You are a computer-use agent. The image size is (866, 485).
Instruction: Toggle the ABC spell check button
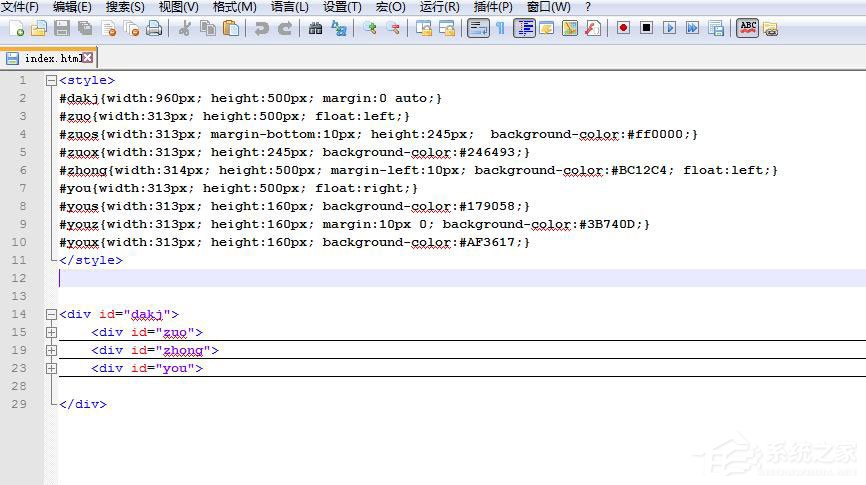[747, 28]
